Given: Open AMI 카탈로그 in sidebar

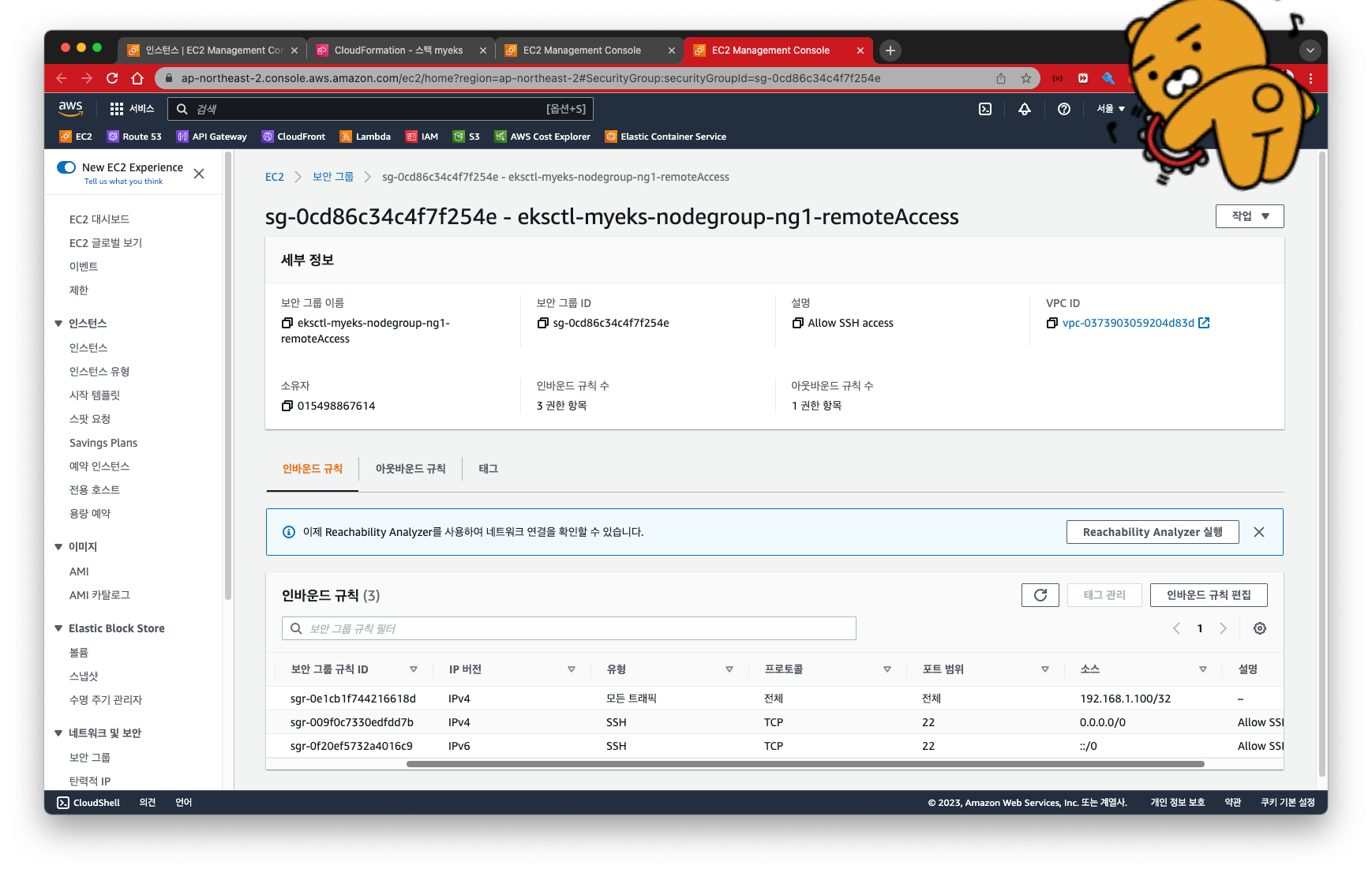Looking at the screenshot, I should point(99,595).
